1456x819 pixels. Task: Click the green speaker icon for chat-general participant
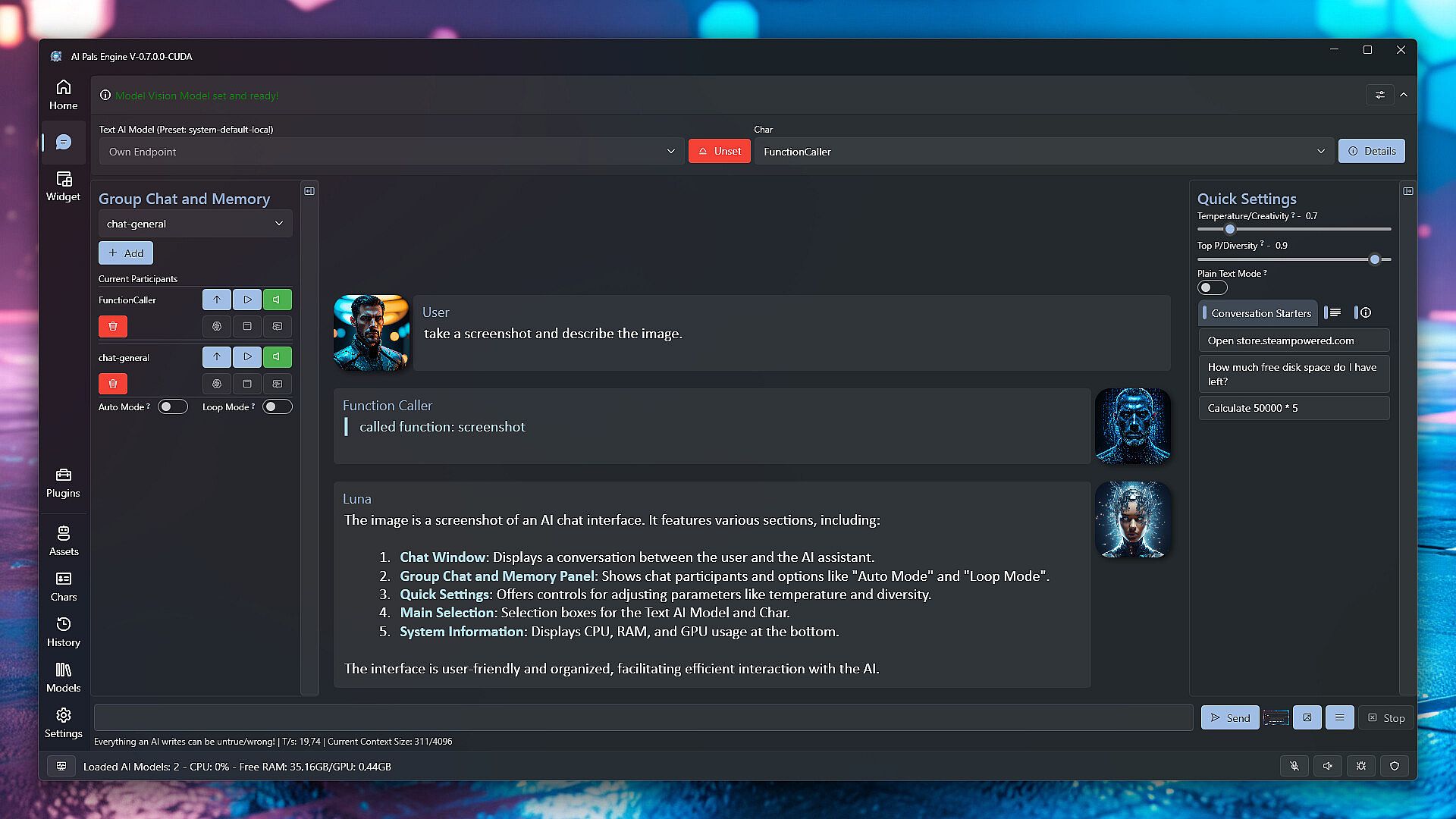point(277,357)
